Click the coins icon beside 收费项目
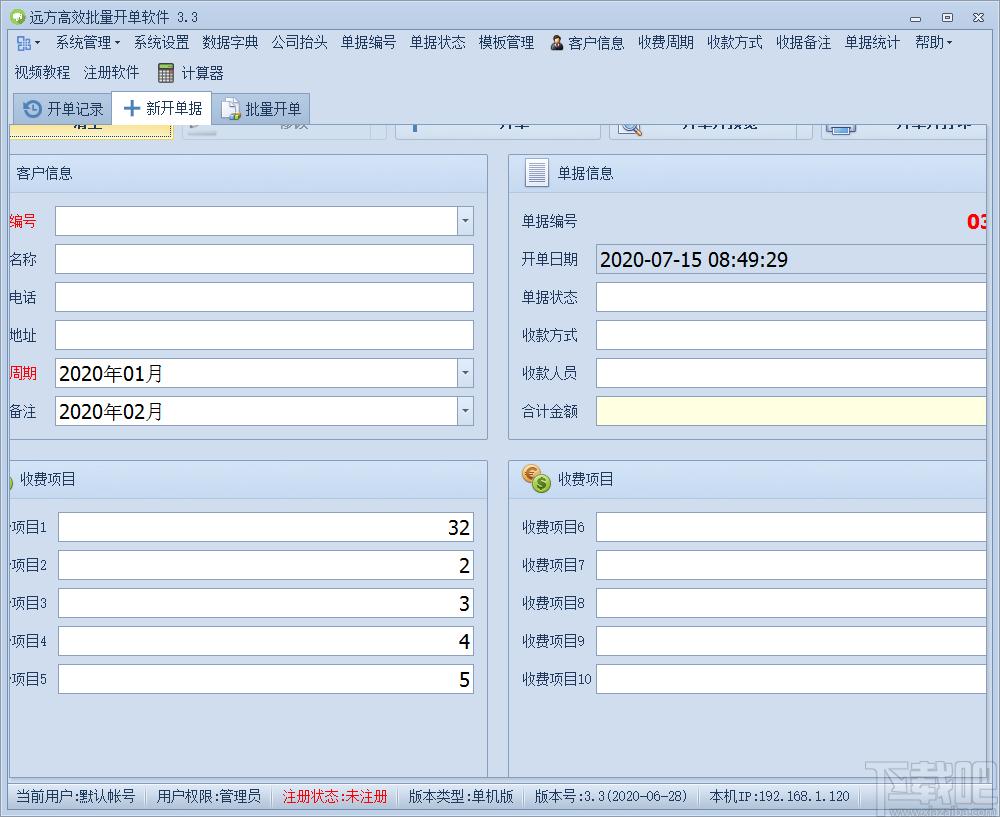This screenshot has height=817, width=1000. pos(536,478)
